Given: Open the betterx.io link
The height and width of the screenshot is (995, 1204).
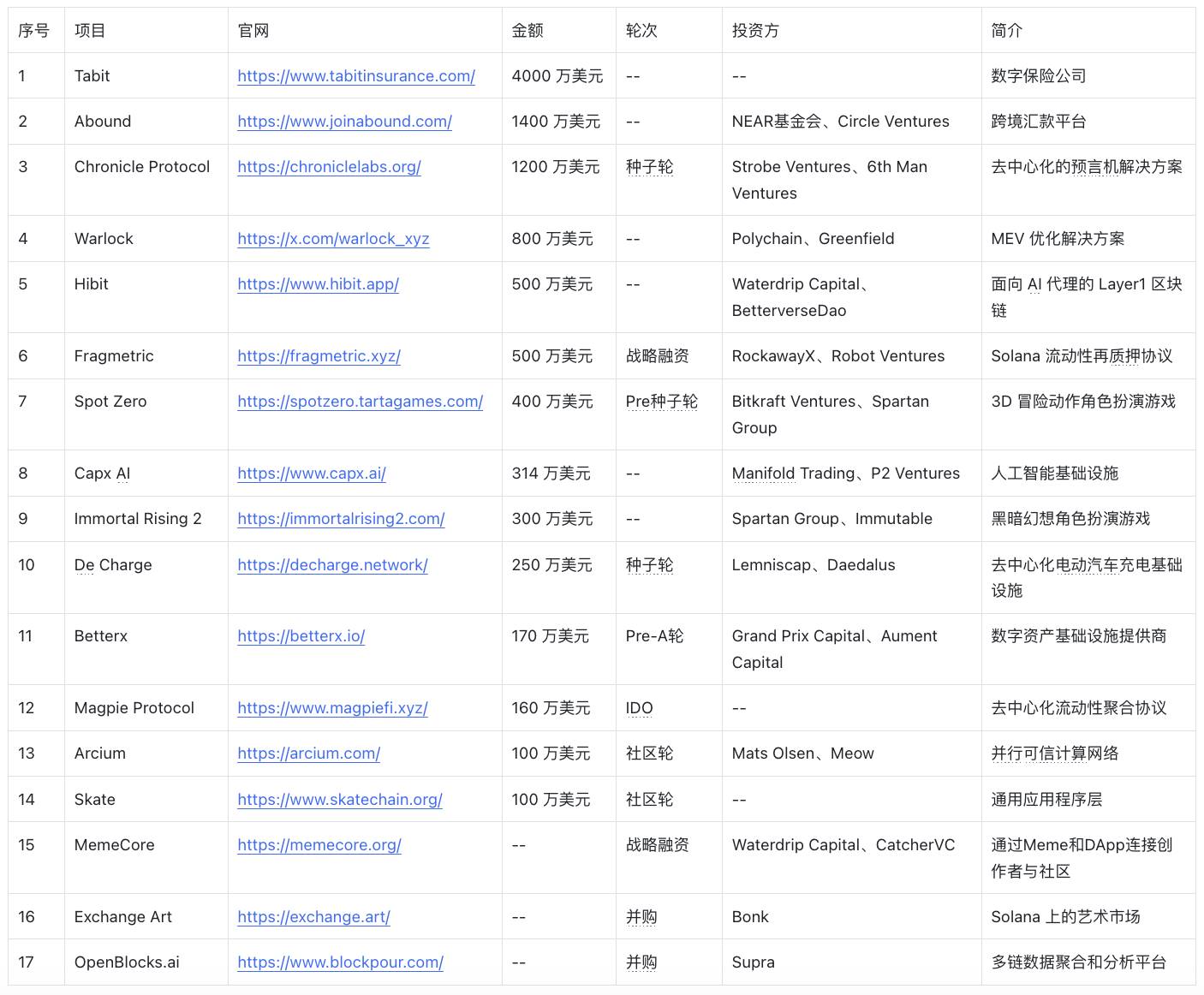Looking at the screenshot, I should pos(301,636).
